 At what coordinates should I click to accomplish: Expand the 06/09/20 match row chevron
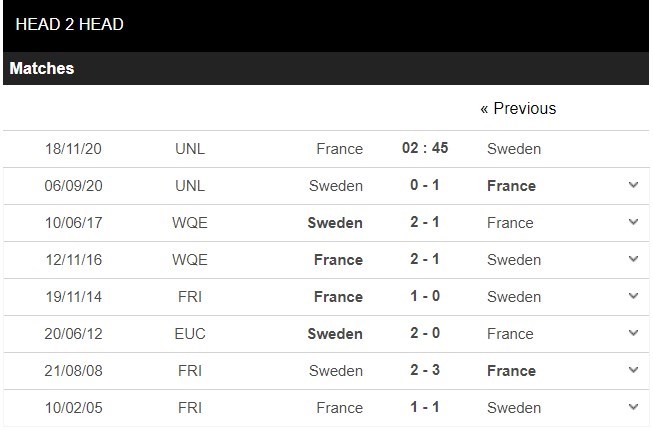633,186
